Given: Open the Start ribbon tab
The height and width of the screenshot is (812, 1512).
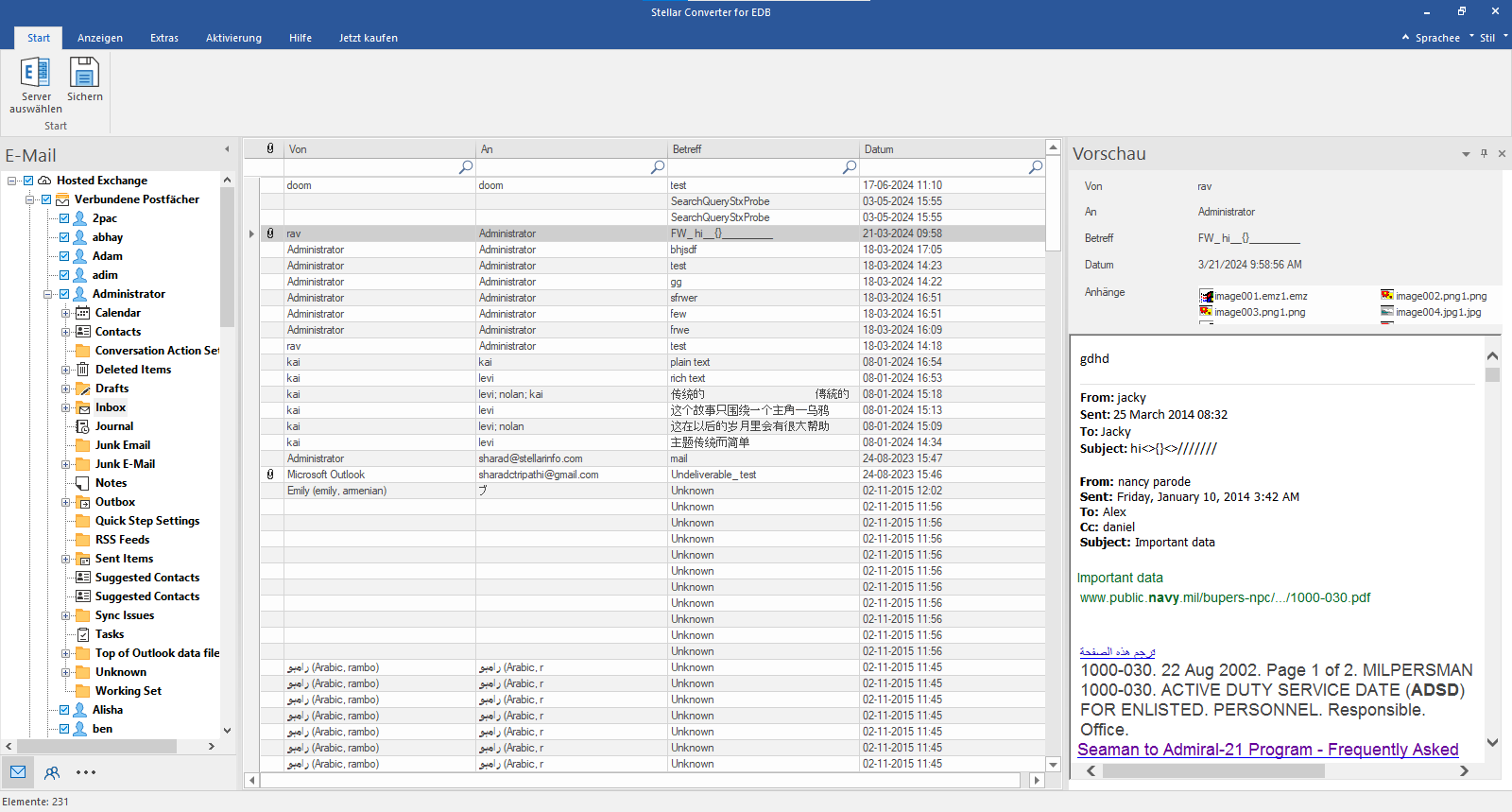Looking at the screenshot, I should 39,38.
